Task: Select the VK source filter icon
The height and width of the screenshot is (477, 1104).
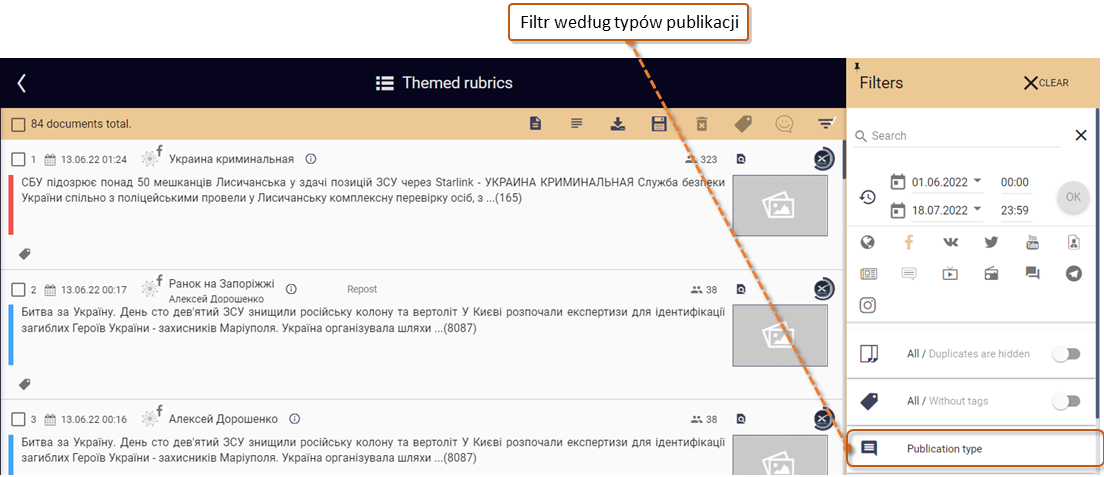Action: click(951, 242)
